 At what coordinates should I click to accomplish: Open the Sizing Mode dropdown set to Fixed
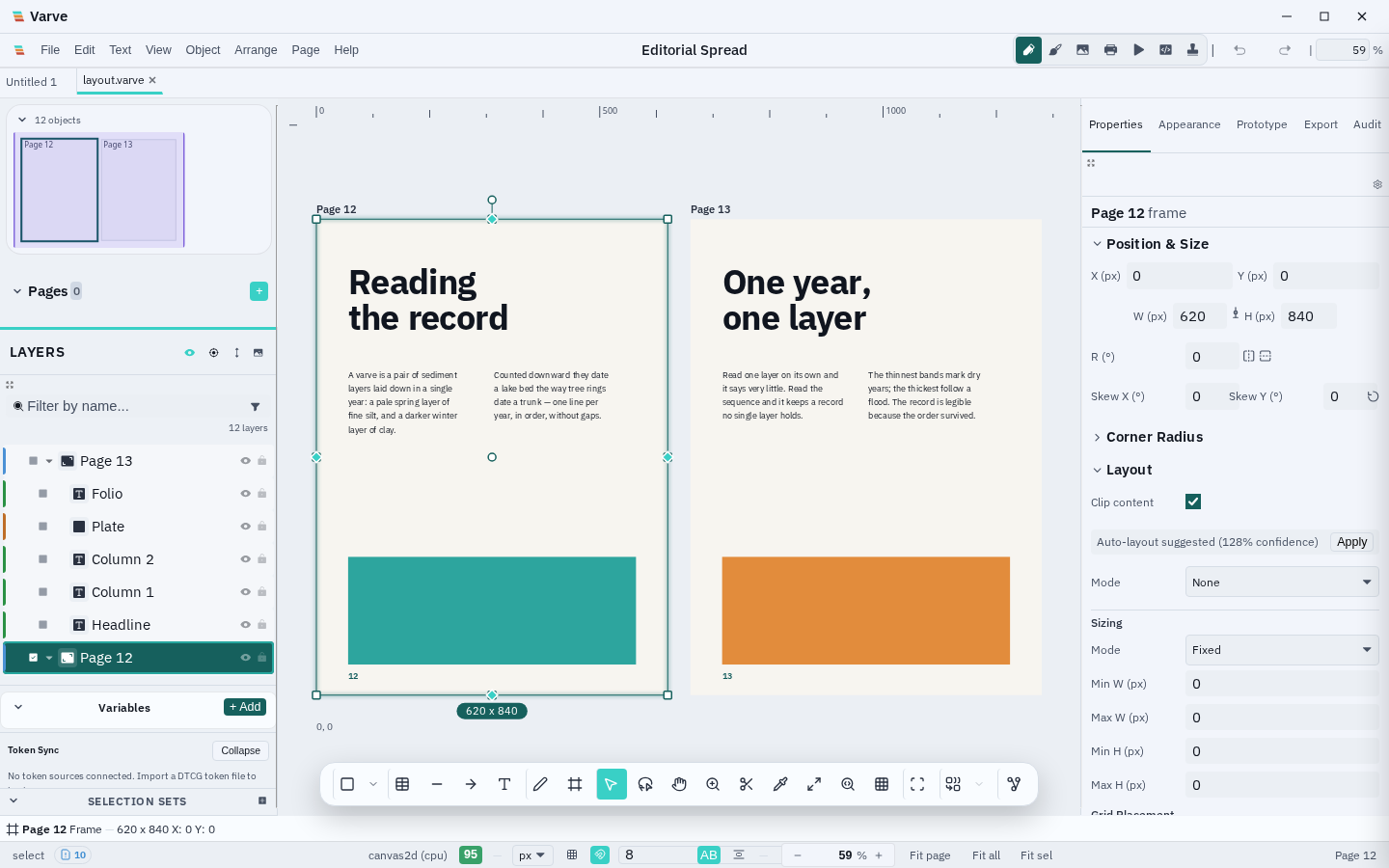pos(1282,650)
